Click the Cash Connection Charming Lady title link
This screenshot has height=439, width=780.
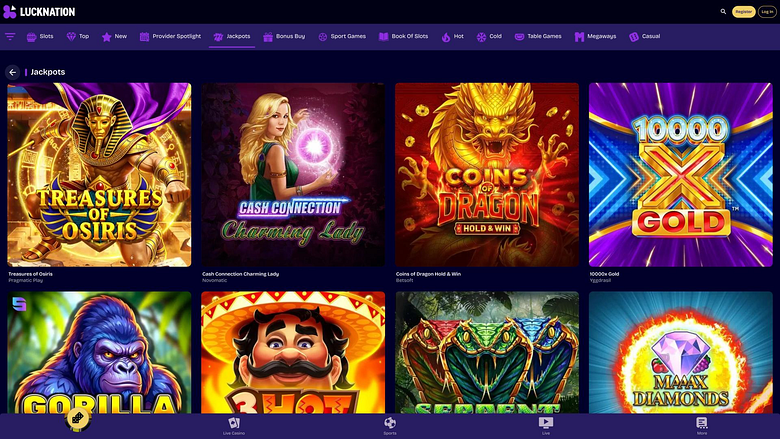click(x=240, y=274)
